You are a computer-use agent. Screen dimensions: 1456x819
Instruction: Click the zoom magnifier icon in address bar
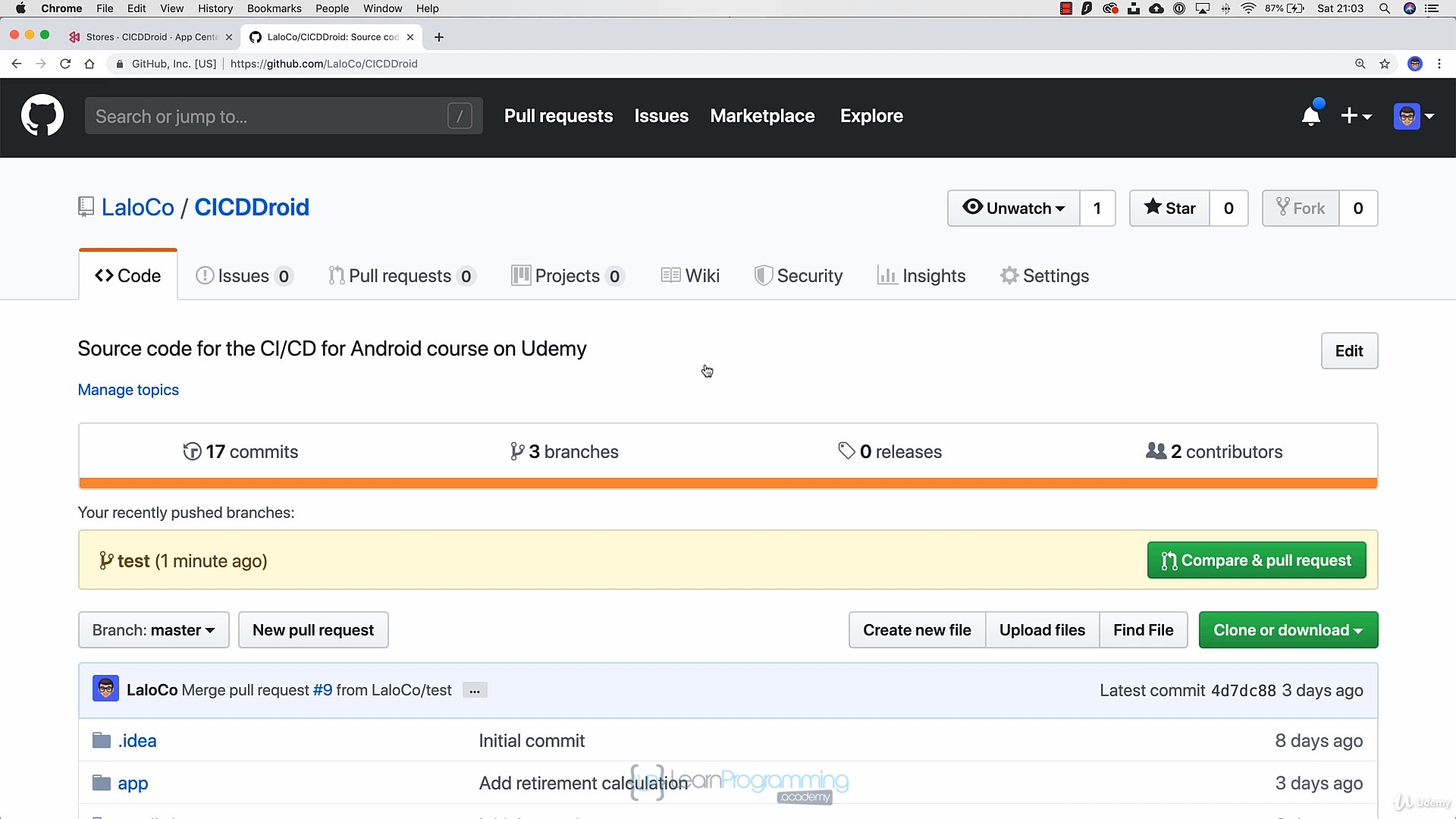tap(1360, 64)
